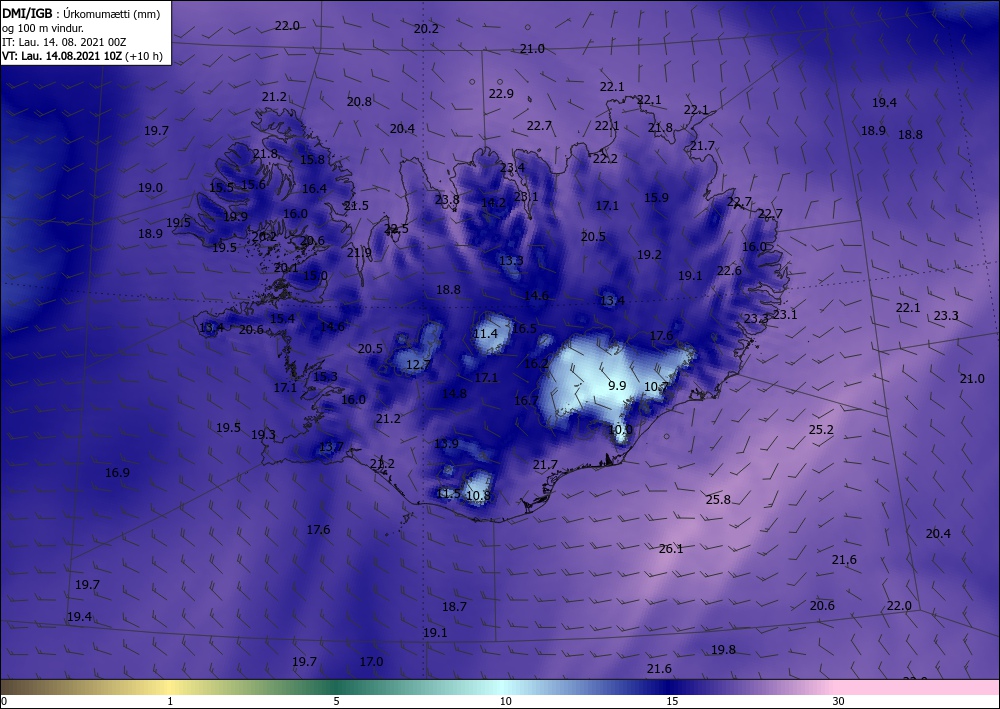Click the 'IT: Lau. 14. 08. 2021 00Z' line
The height and width of the screenshot is (709, 1000).
click(x=64, y=42)
